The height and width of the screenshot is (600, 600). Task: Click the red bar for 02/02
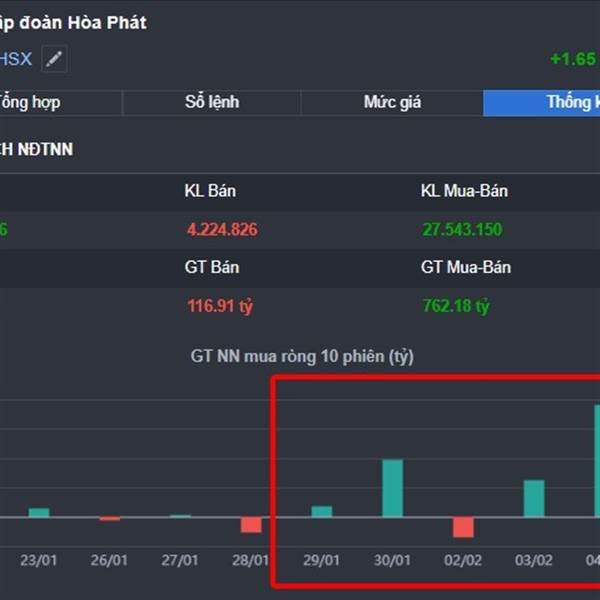coord(463,527)
